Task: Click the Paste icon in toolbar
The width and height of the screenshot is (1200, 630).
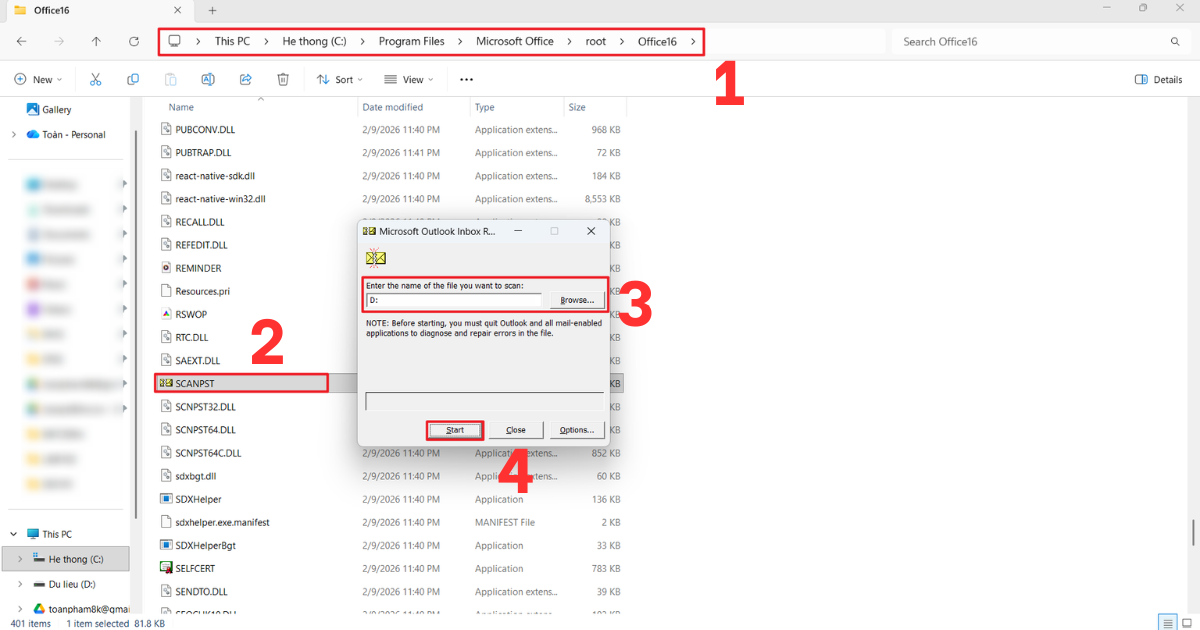Action: pos(171,79)
